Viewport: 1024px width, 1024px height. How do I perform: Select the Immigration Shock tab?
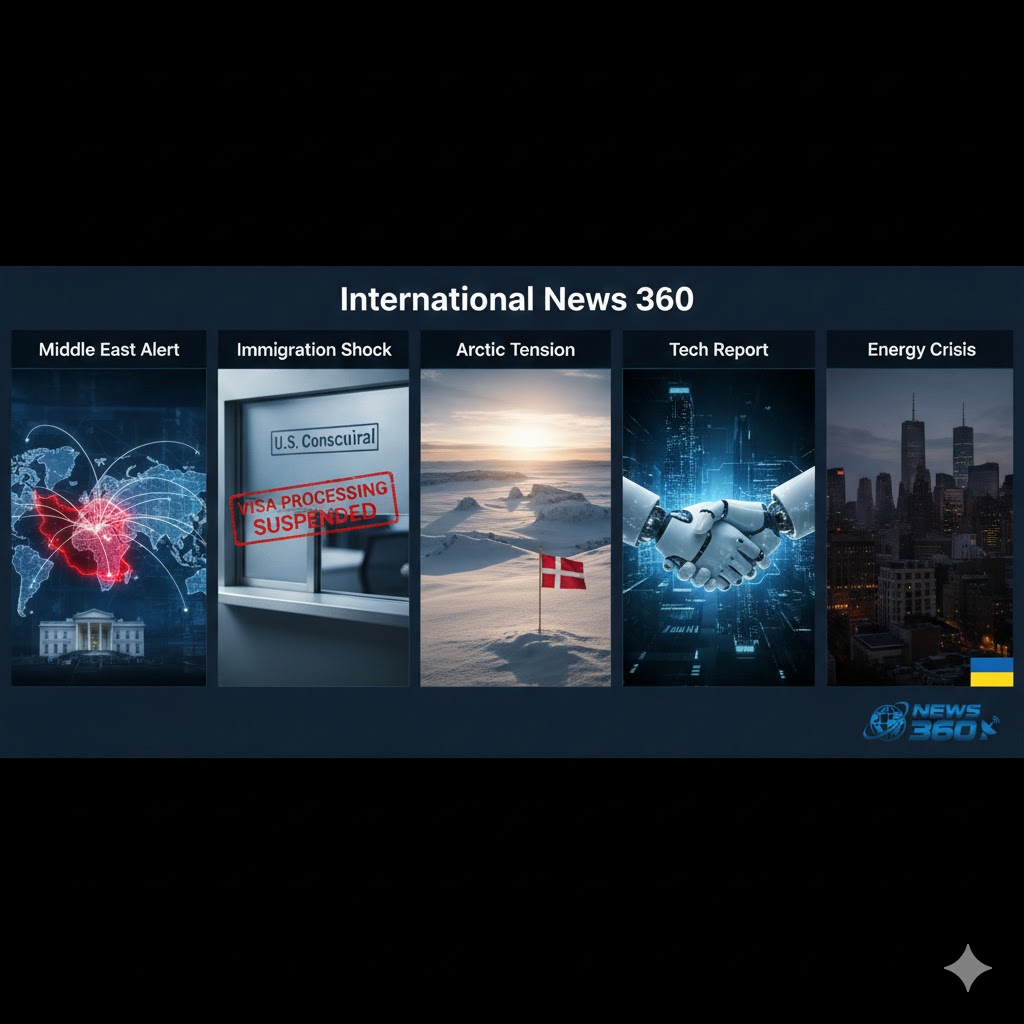314,350
